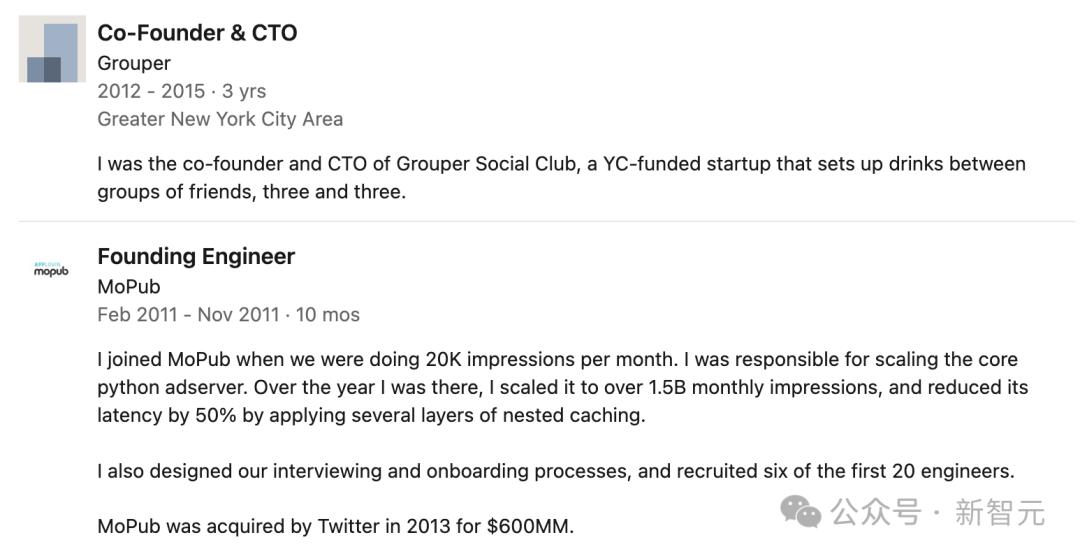Click the MoPub company name under Founding Engineer
This screenshot has width=1080, height=556.
point(129,287)
